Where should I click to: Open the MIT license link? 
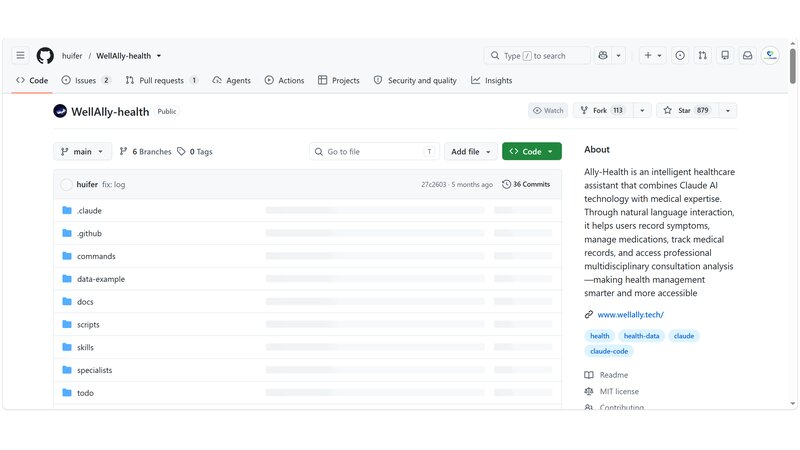(619, 391)
